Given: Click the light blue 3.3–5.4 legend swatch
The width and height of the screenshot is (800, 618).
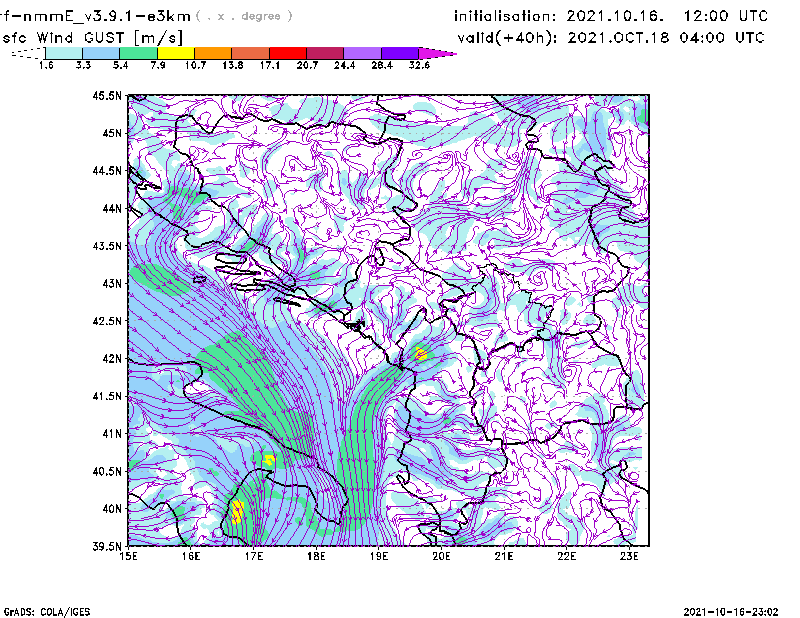Looking at the screenshot, I should tap(101, 53).
